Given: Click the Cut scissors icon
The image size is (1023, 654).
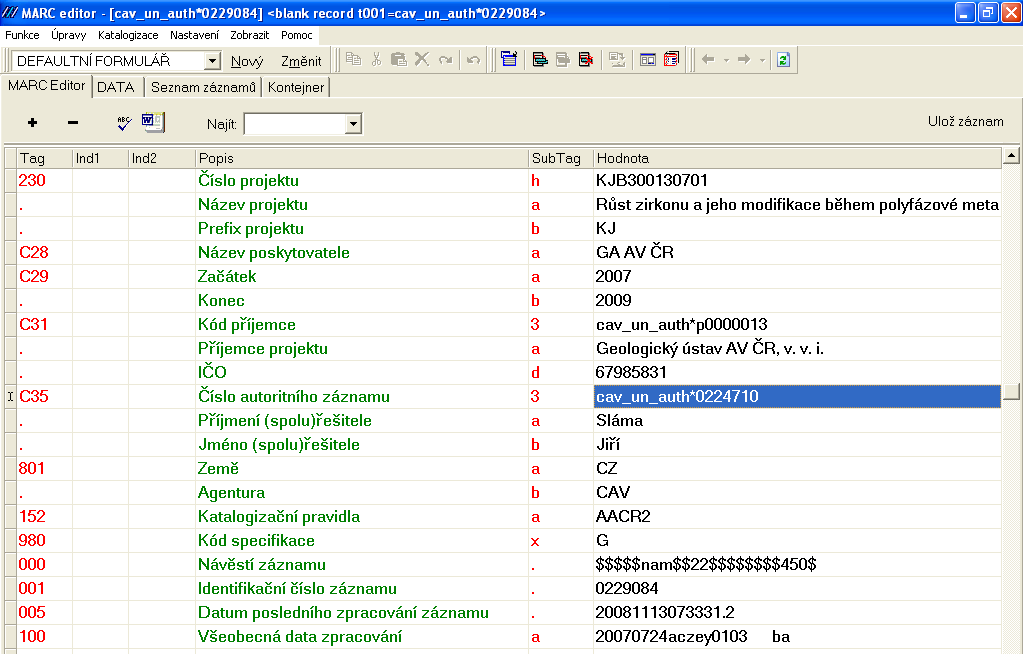Looking at the screenshot, I should pyautogui.click(x=376, y=59).
